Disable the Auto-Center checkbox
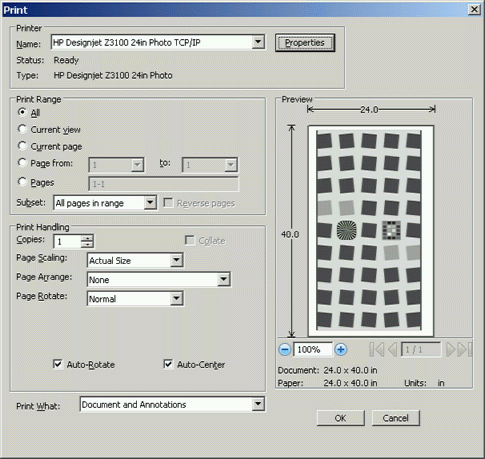 tap(168, 364)
